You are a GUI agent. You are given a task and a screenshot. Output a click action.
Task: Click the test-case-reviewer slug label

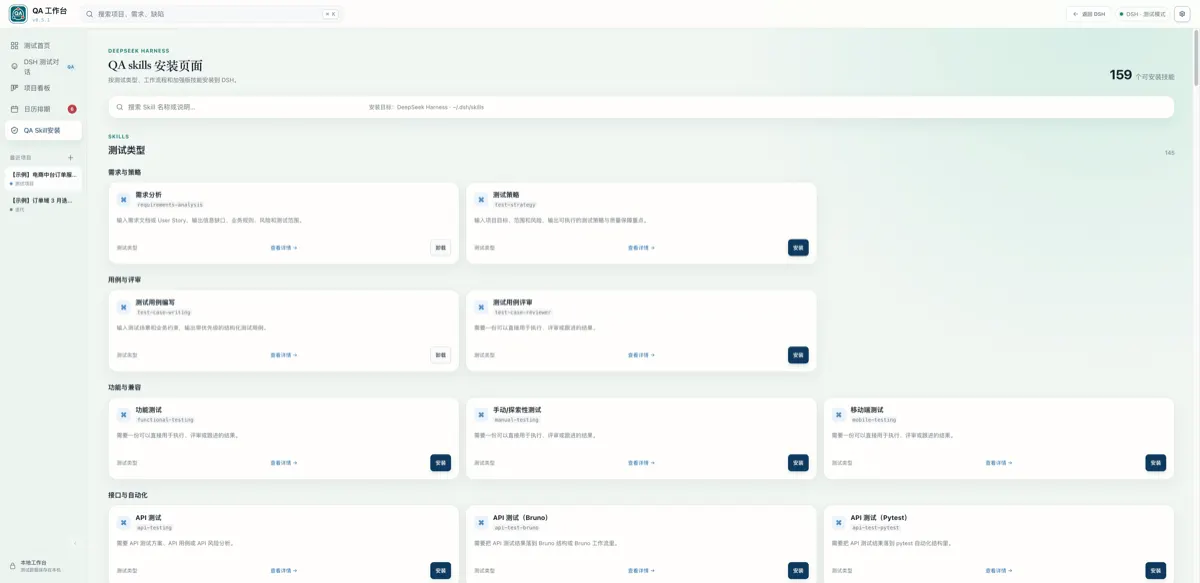click(x=523, y=312)
